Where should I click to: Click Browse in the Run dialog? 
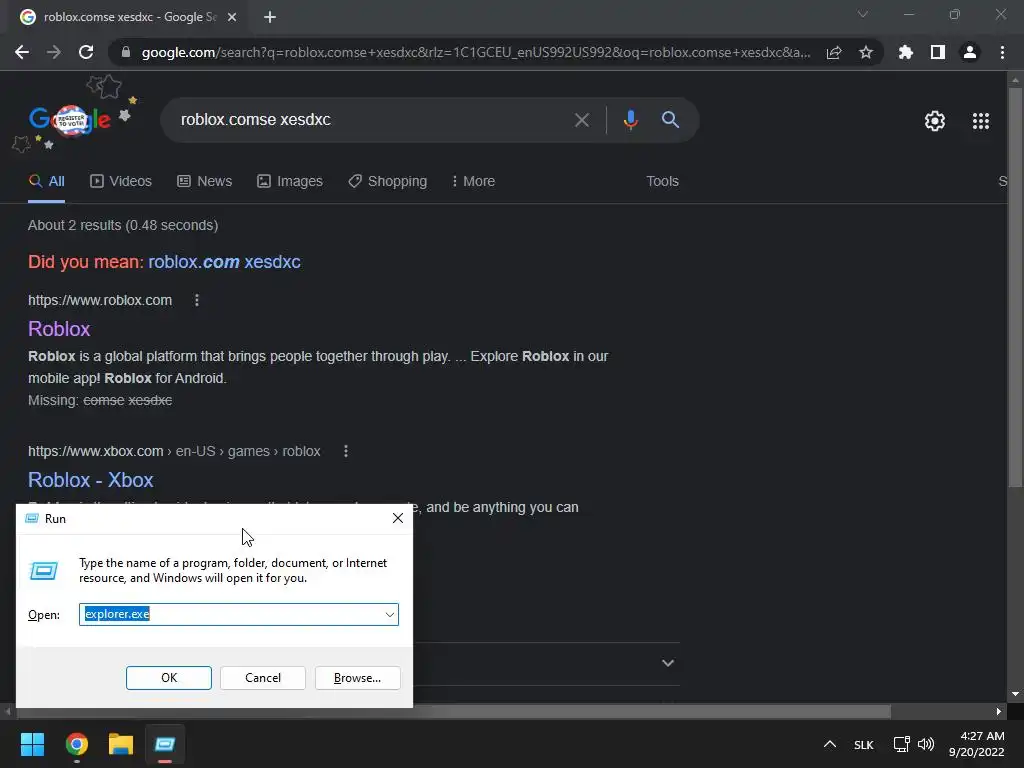coord(357,678)
